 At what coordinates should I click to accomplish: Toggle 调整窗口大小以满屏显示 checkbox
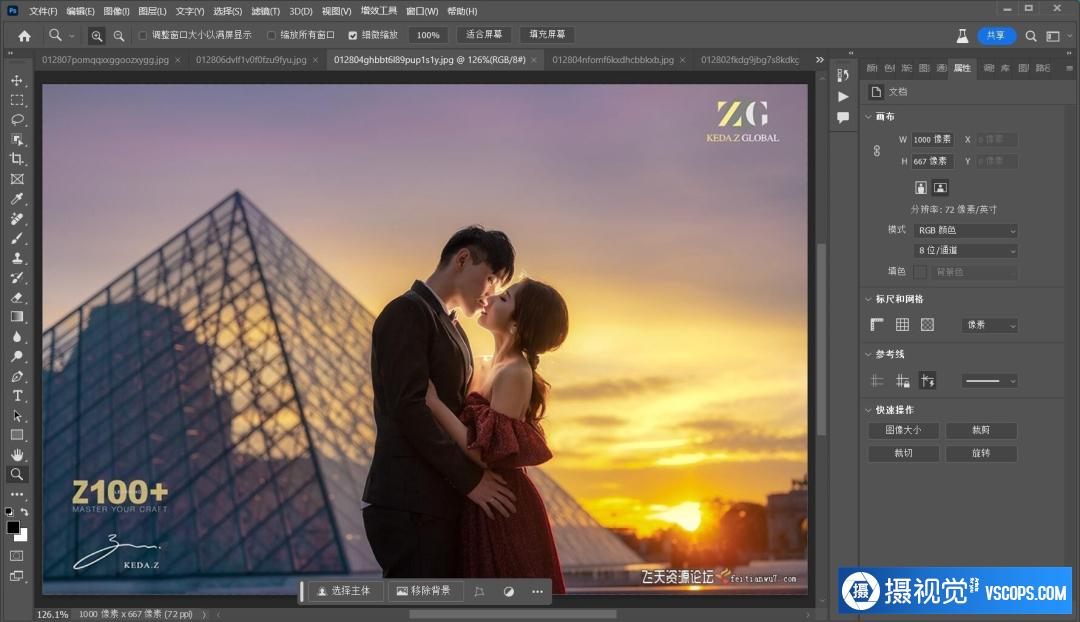(143, 35)
